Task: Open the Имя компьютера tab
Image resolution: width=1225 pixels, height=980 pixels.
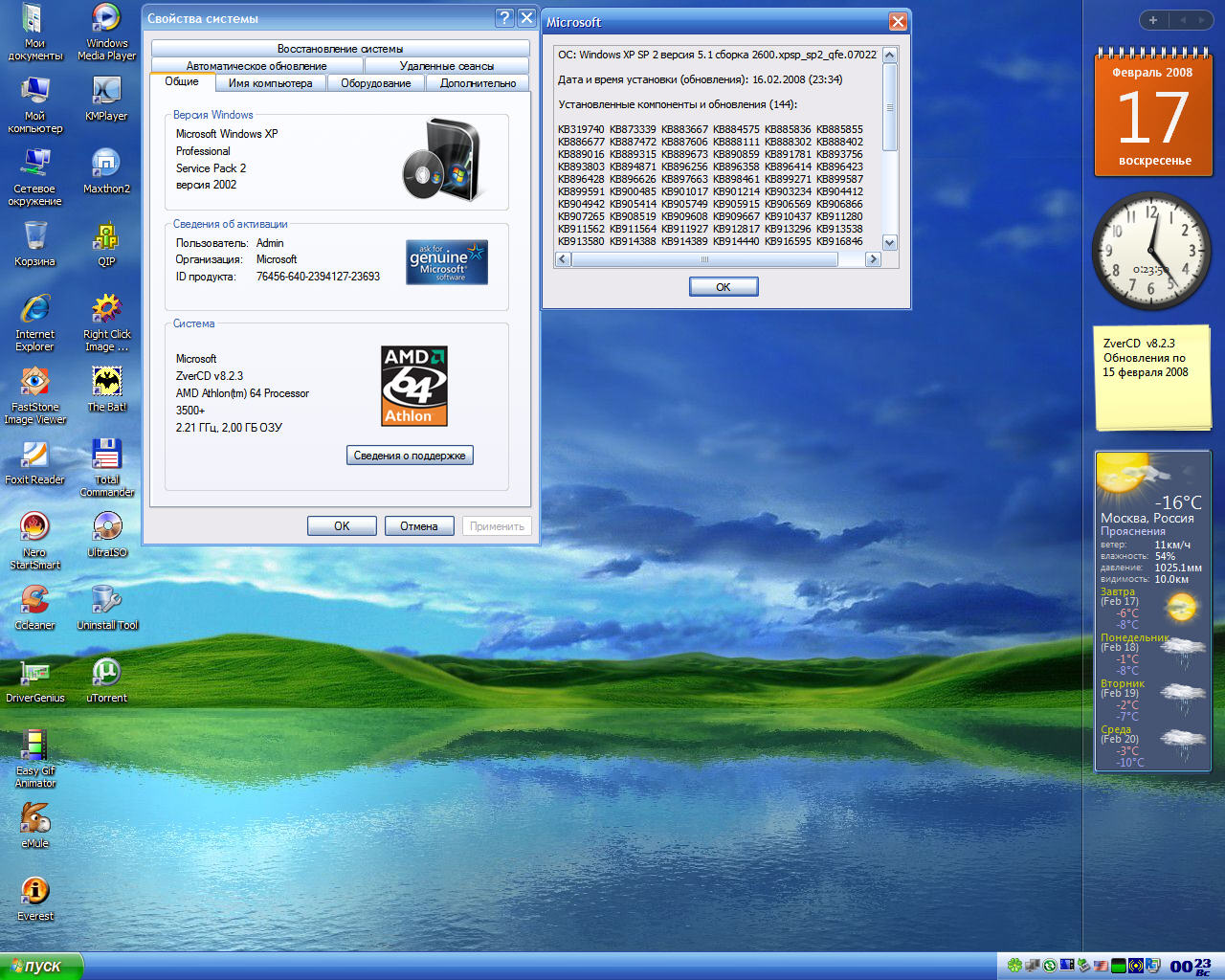Action: (270, 83)
